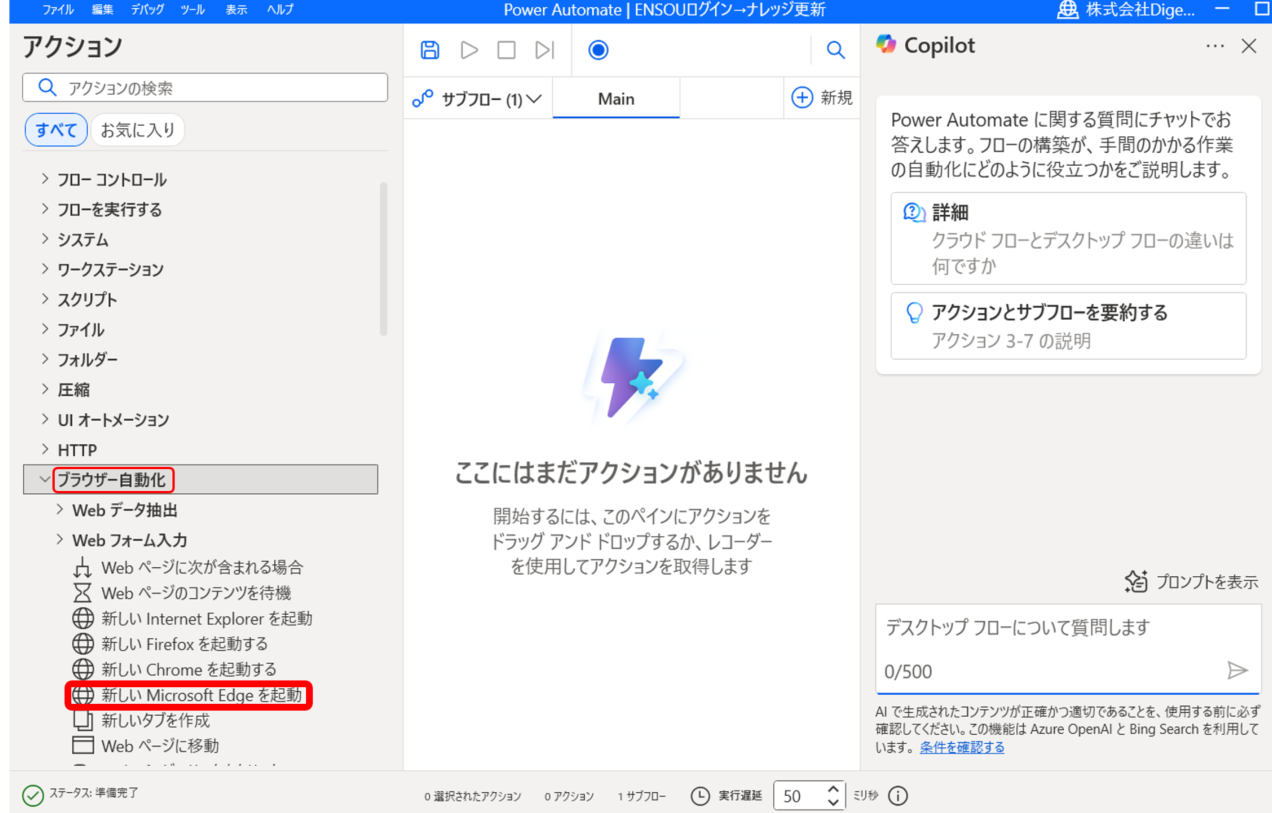Collapse the ブラウザー自動化 group
This screenshot has width=1272, height=813.
tap(45, 479)
